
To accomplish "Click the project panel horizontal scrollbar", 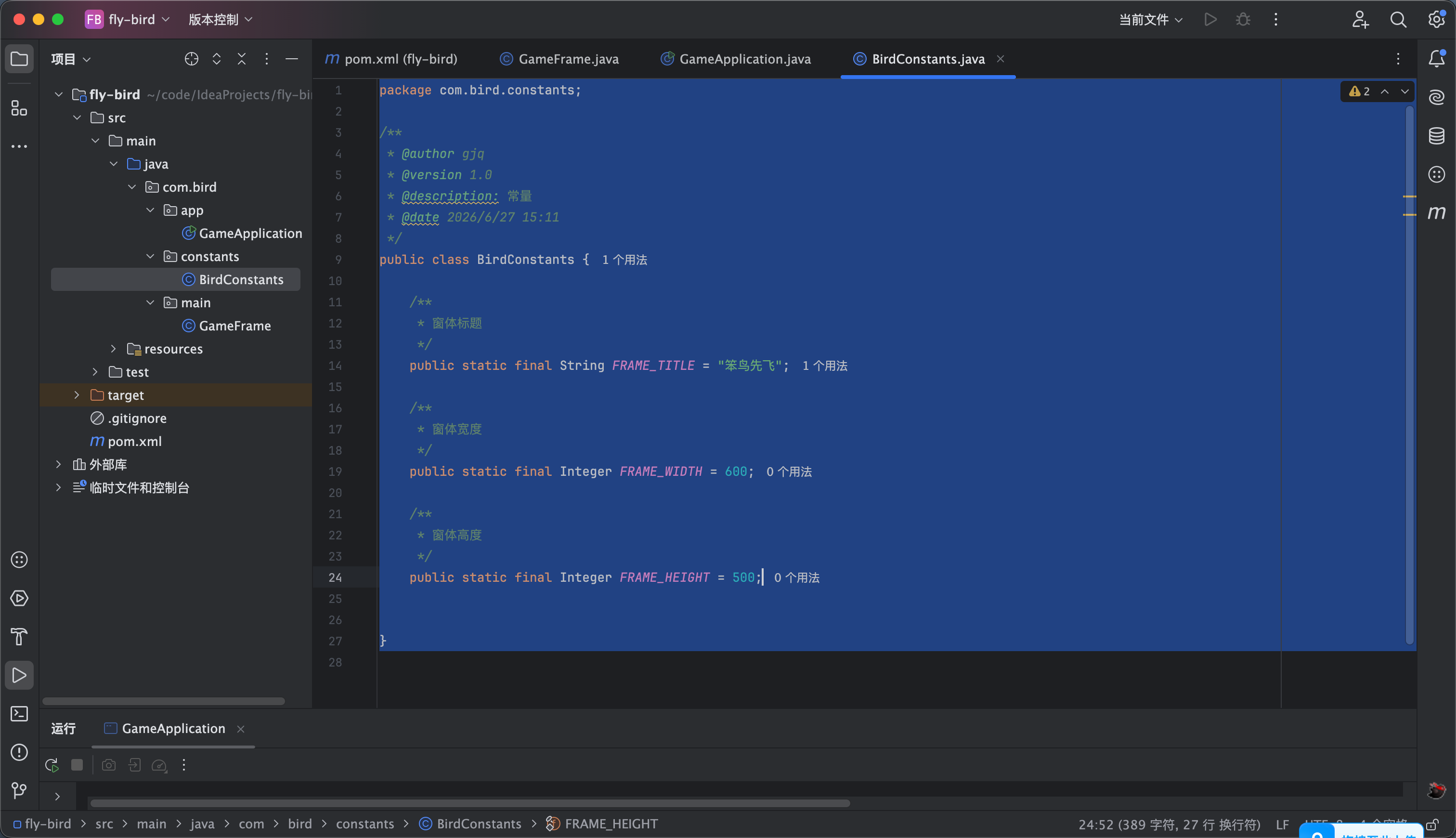I will 163,701.
